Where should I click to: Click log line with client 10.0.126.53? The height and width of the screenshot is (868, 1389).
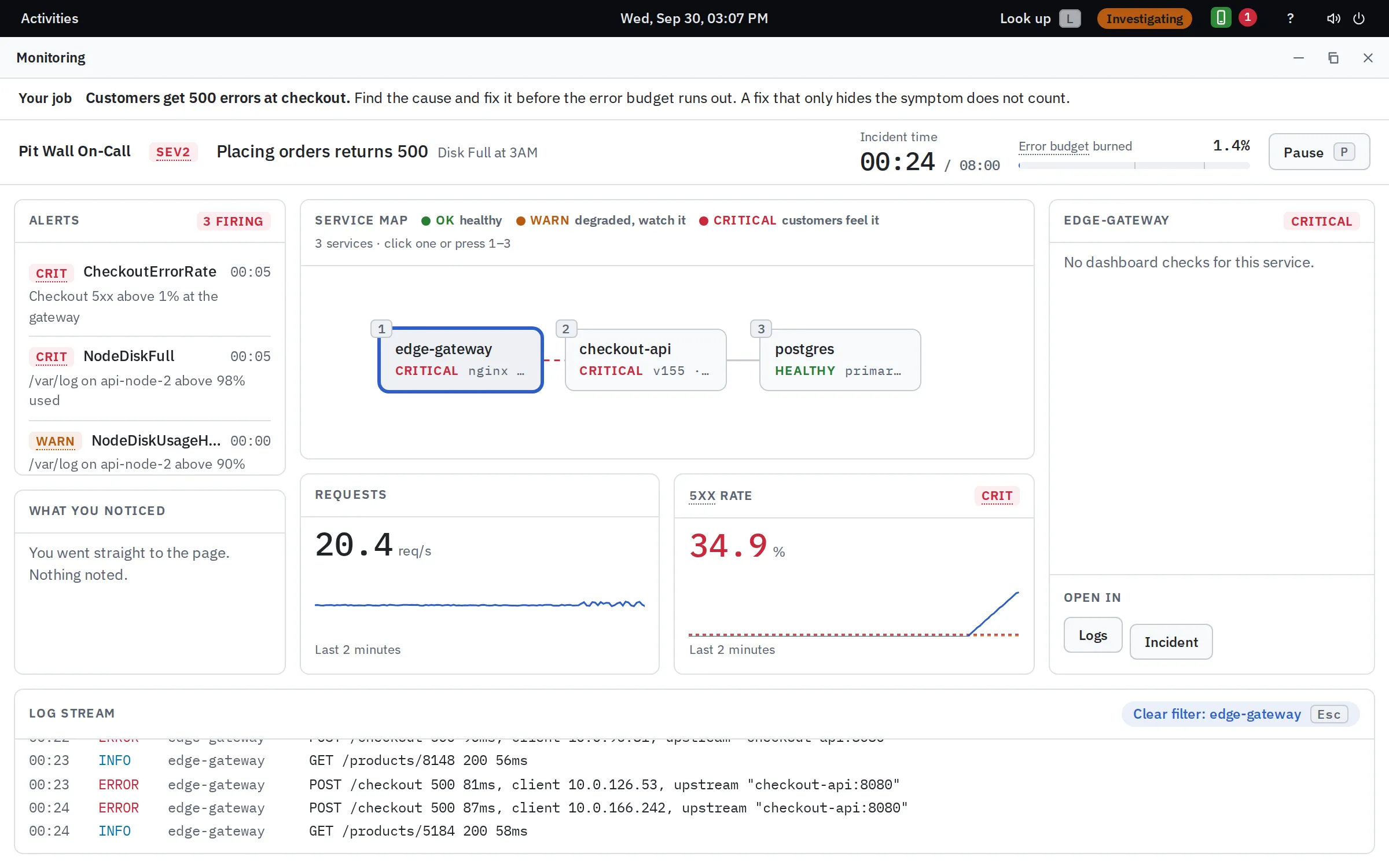(x=694, y=784)
